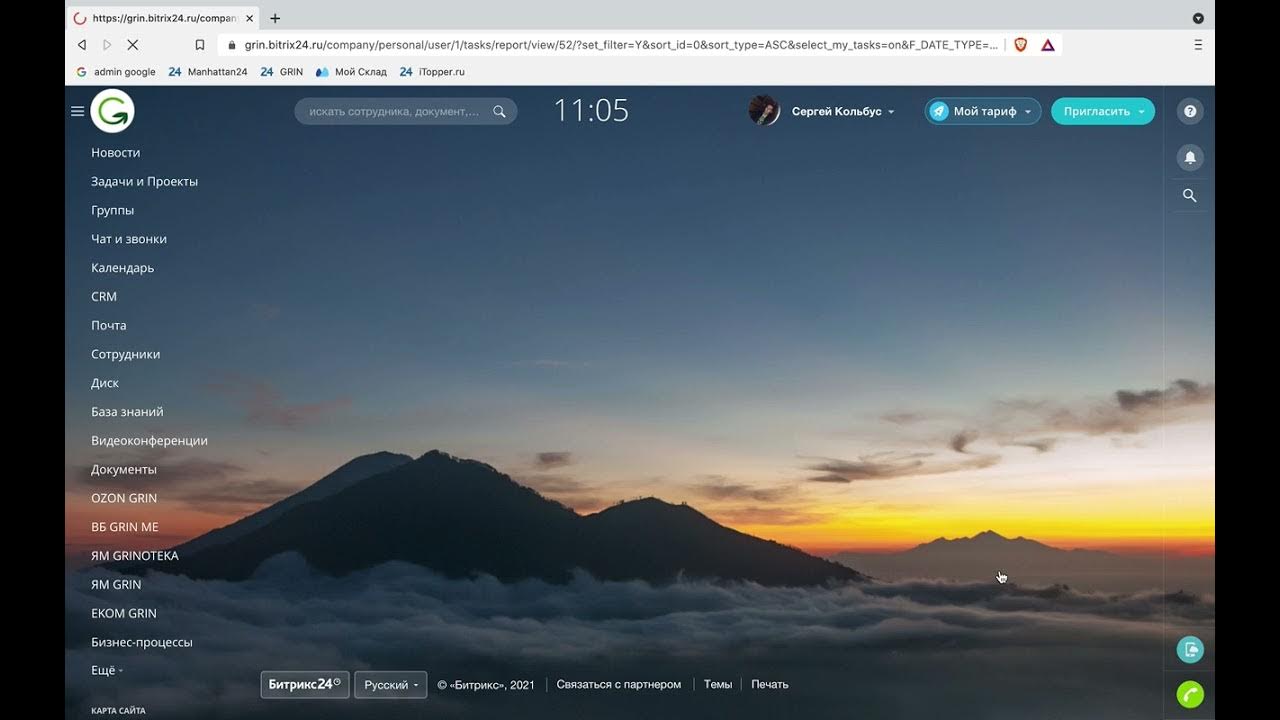Open Бизнес-процессы menu item

tap(142, 643)
